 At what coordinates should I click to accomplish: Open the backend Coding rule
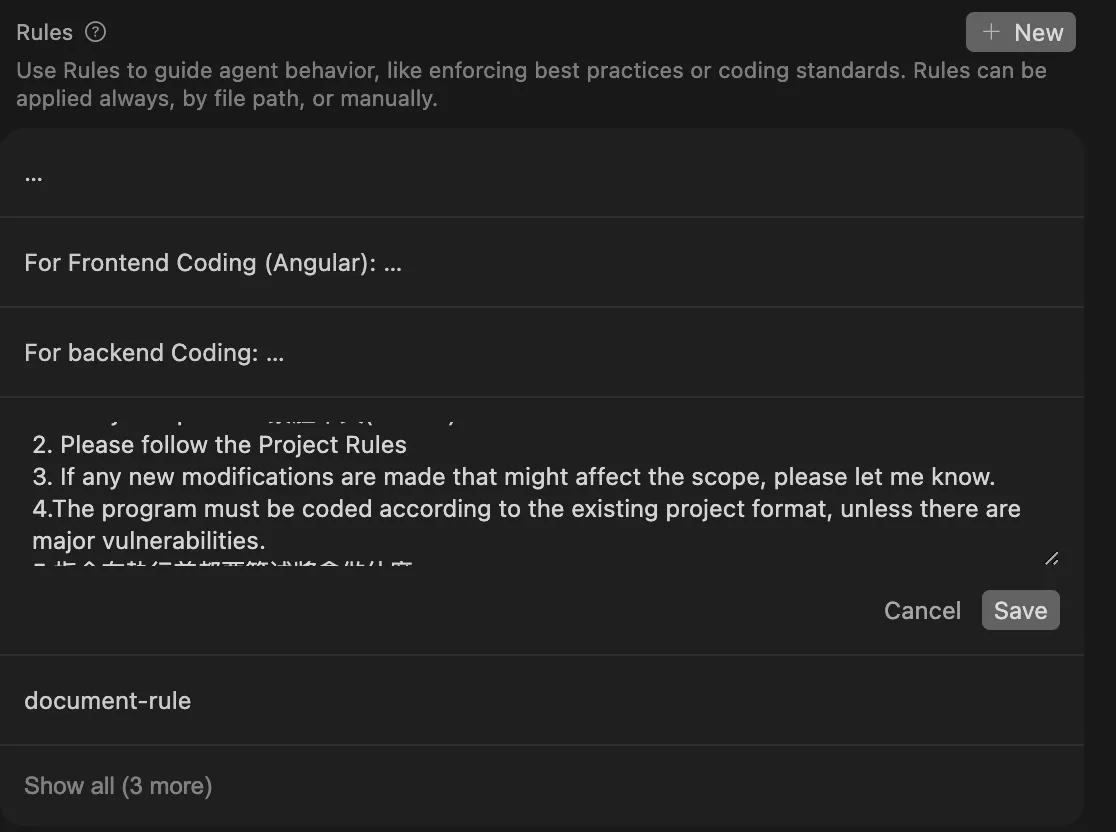point(154,353)
